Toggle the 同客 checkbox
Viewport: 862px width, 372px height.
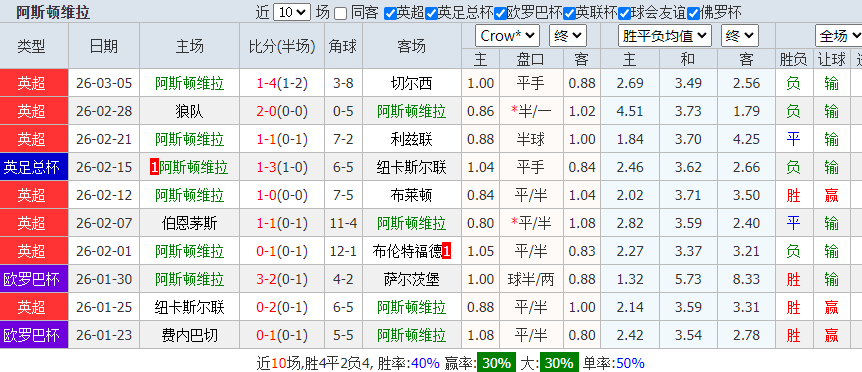click(x=341, y=13)
